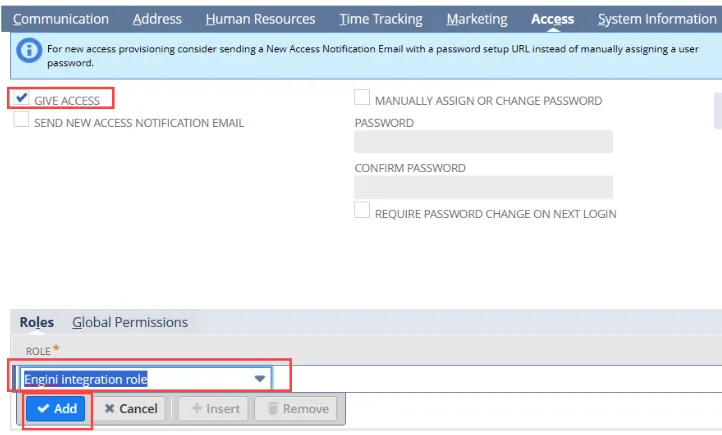Click the Add button
This screenshot has height=435, width=722.
point(56,408)
